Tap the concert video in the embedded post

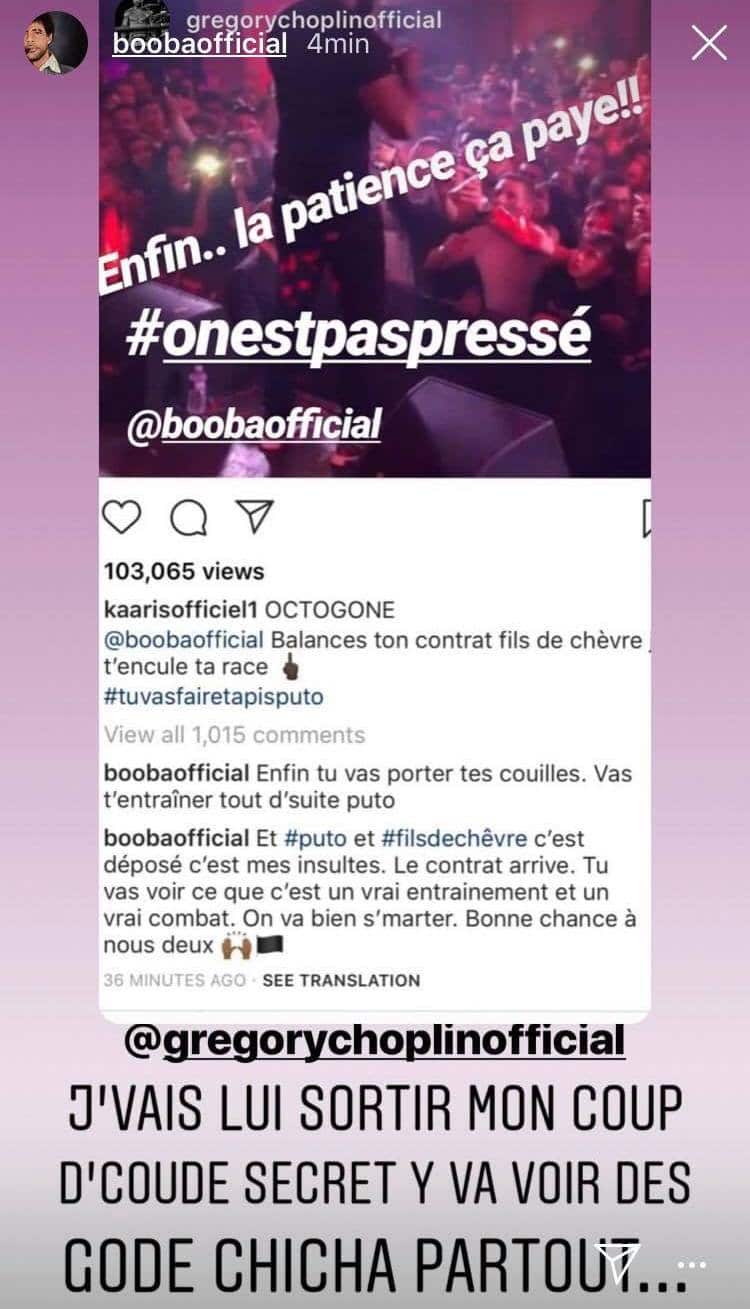(x=375, y=240)
